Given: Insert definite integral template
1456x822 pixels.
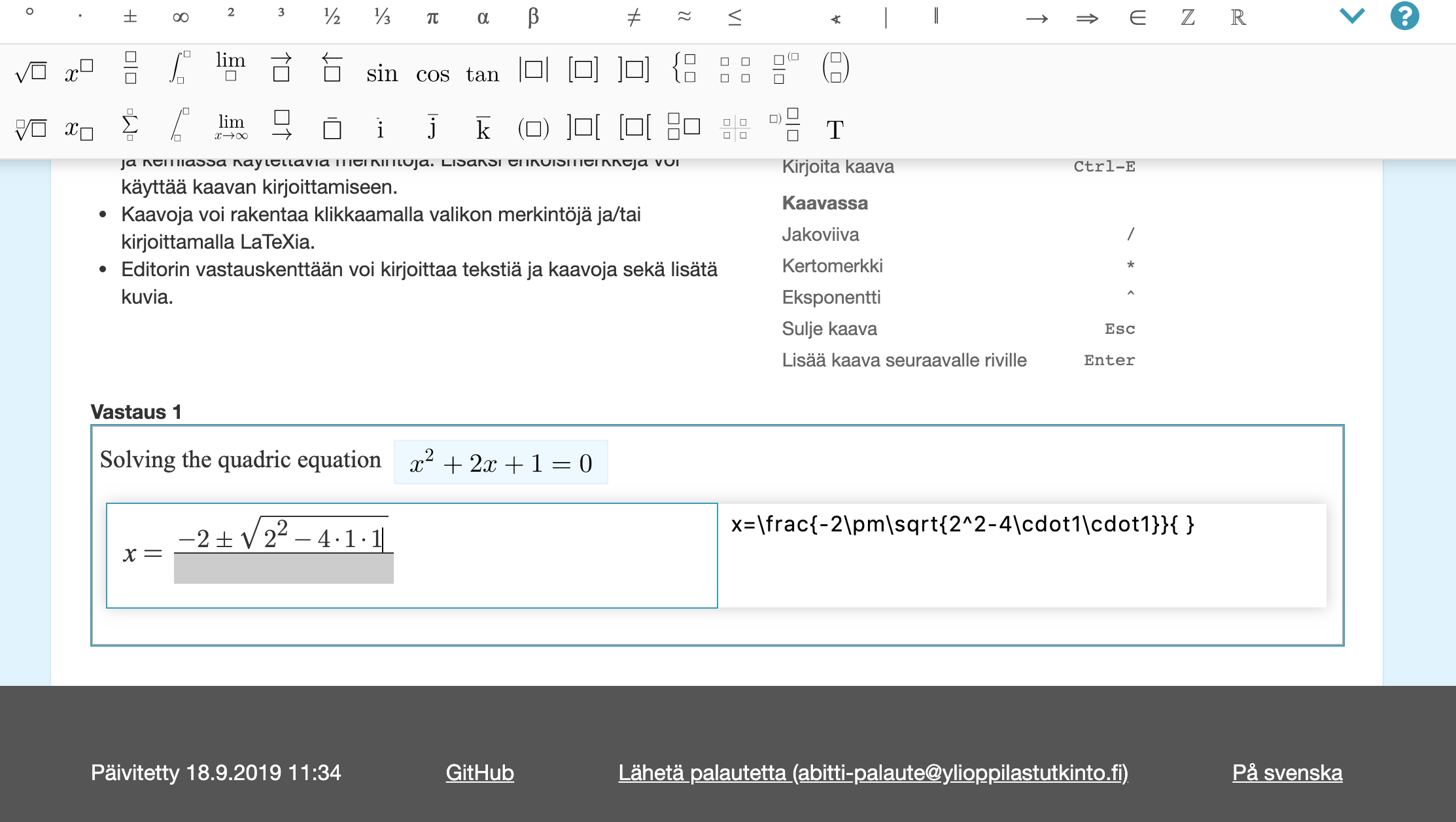Looking at the screenshot, I should 179,68.
